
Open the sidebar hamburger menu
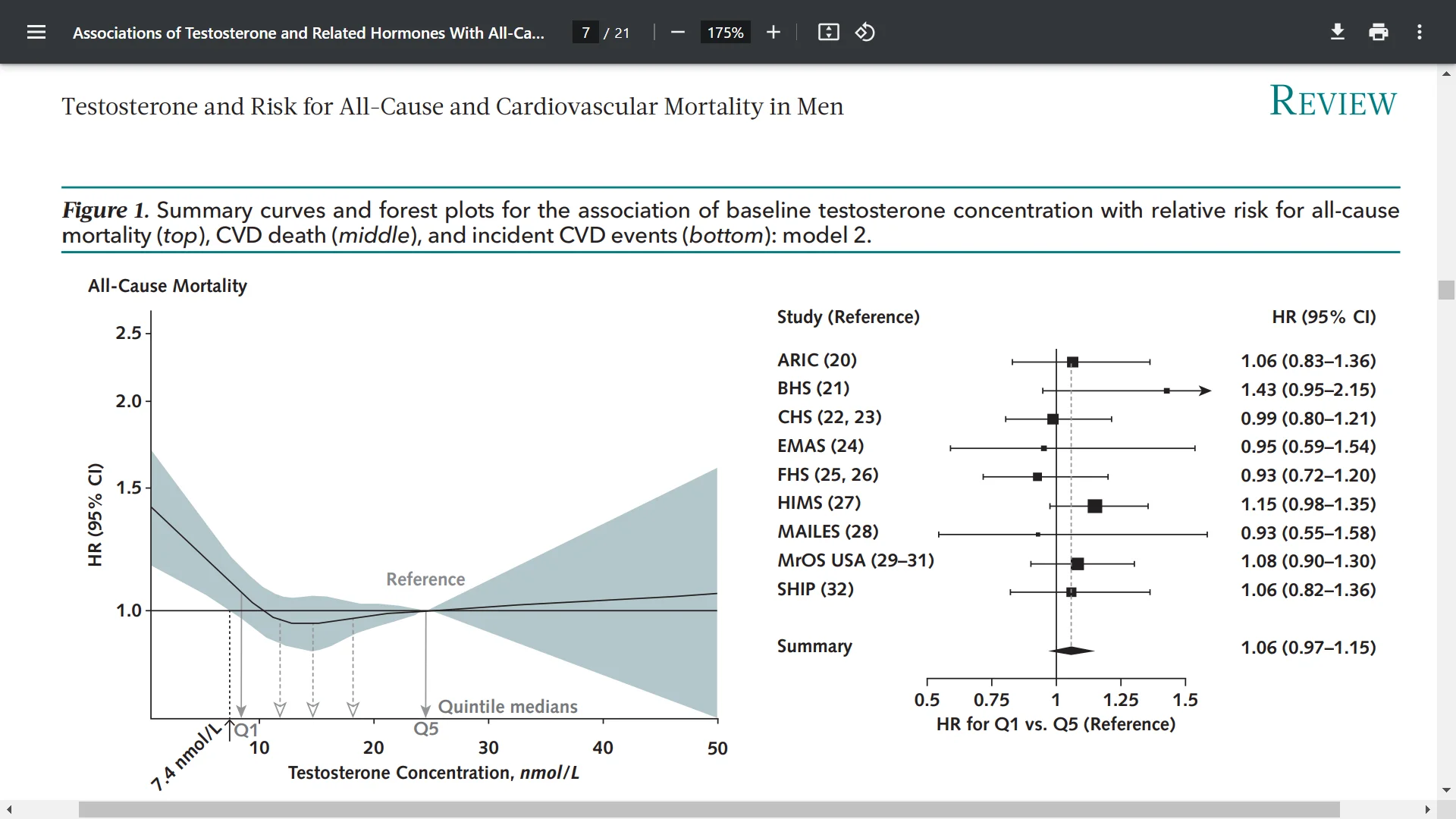tap(36, 32)
